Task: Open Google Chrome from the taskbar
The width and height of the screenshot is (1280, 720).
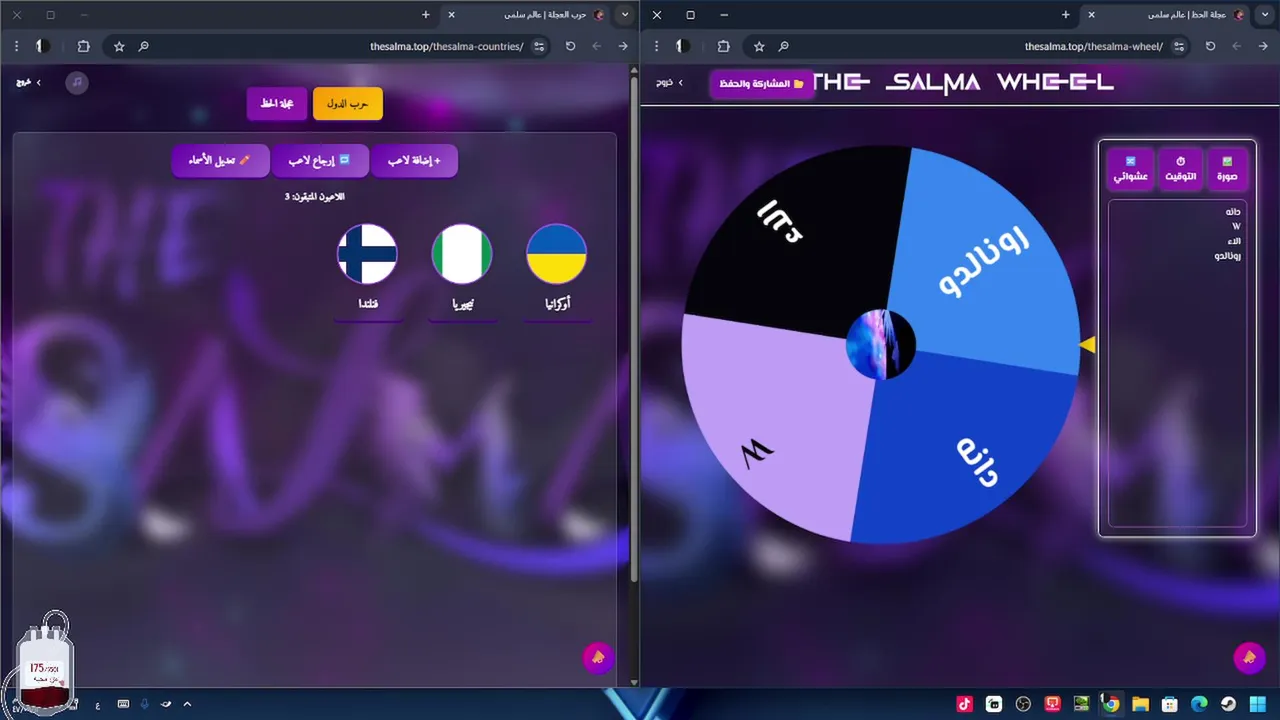Action: (1111, 704)
